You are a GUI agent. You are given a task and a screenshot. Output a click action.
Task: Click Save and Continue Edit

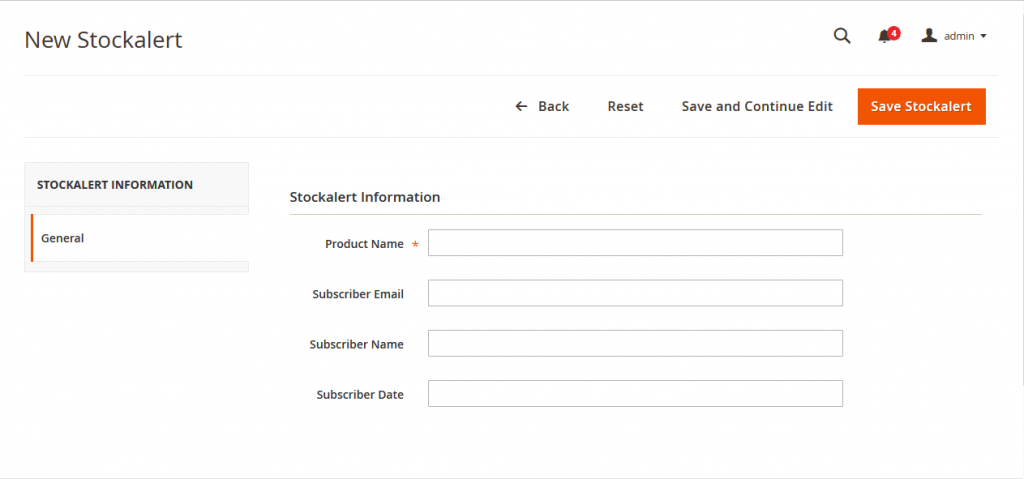pos(757,106)
